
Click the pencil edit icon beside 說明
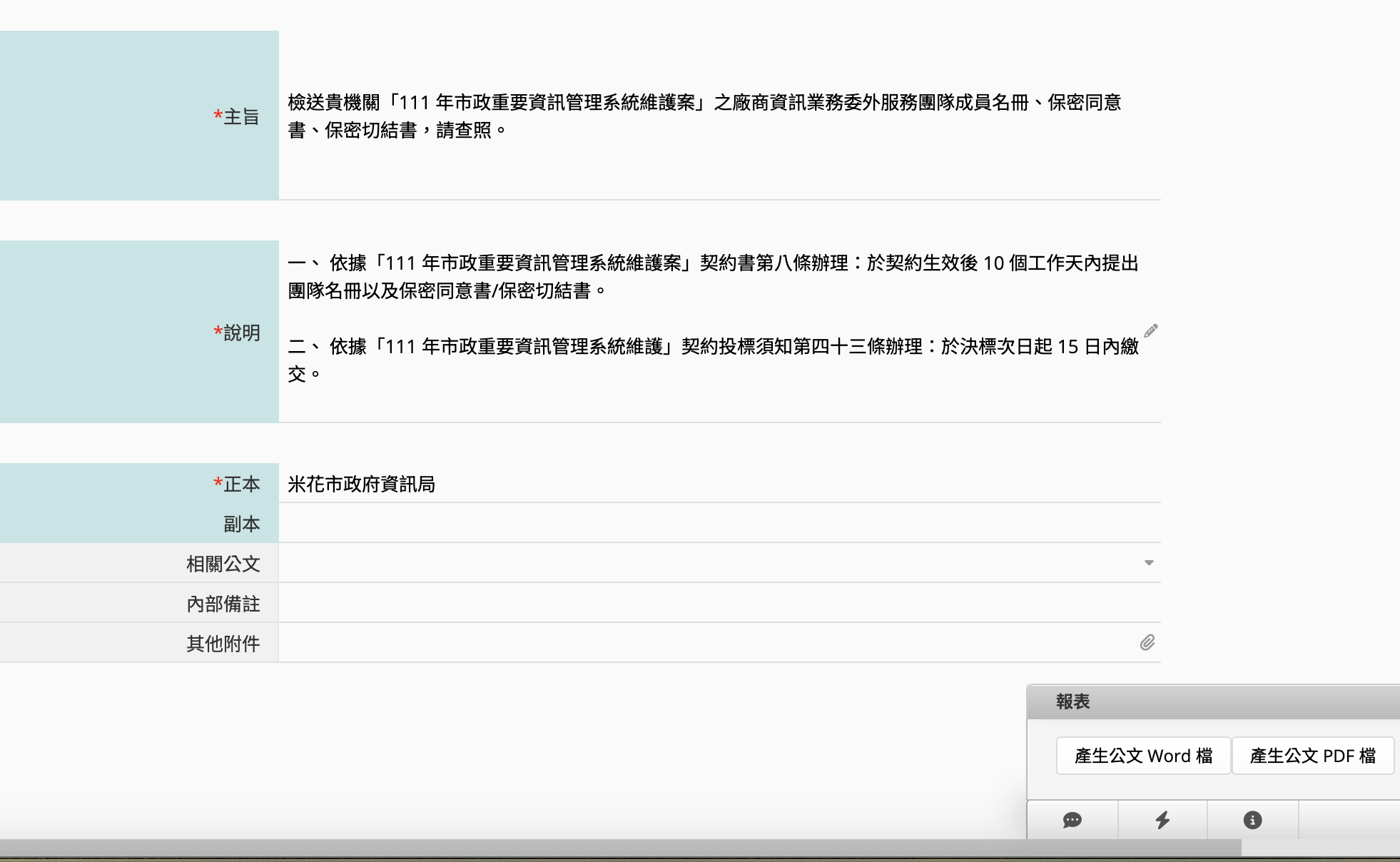(x=1150, y=330)
